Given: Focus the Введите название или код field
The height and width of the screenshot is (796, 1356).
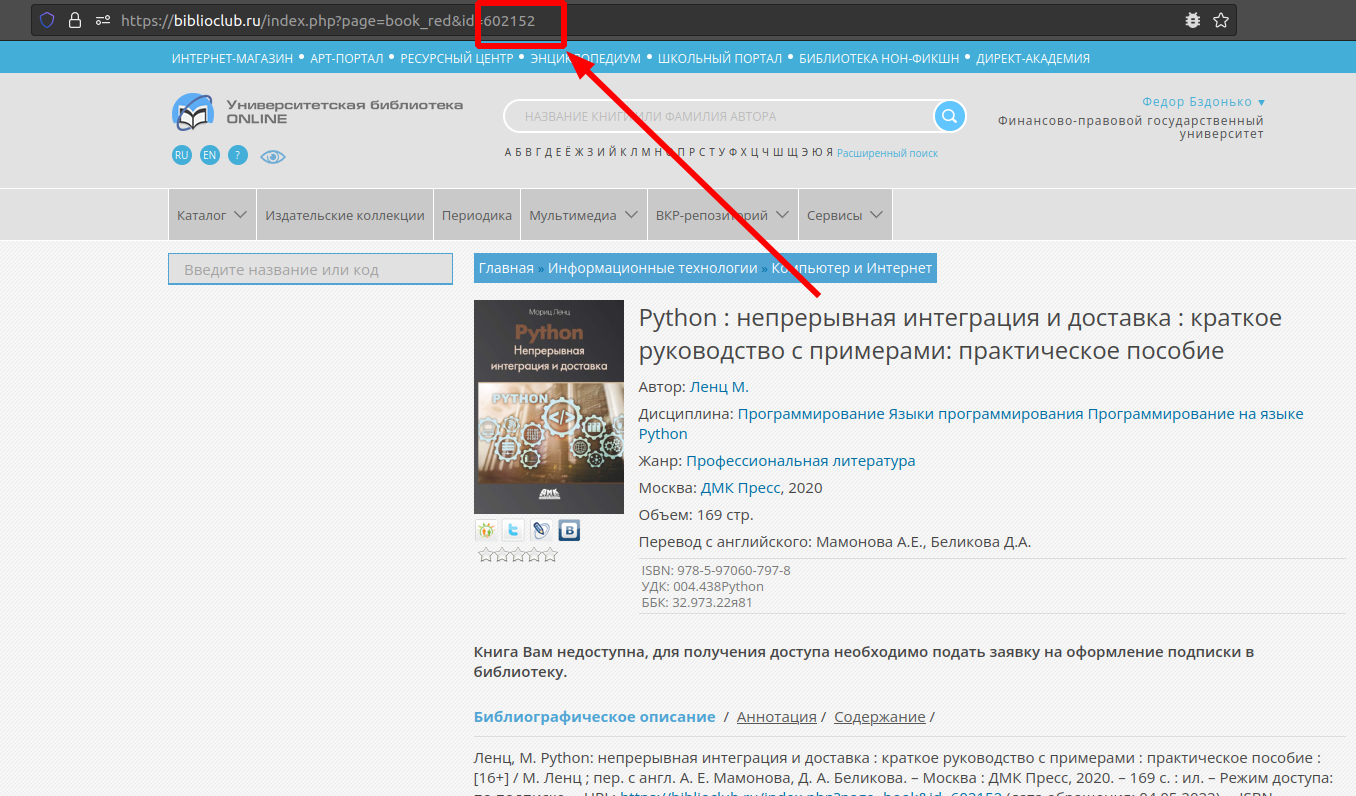Looking at the screenshot, I should coord(311,270).
